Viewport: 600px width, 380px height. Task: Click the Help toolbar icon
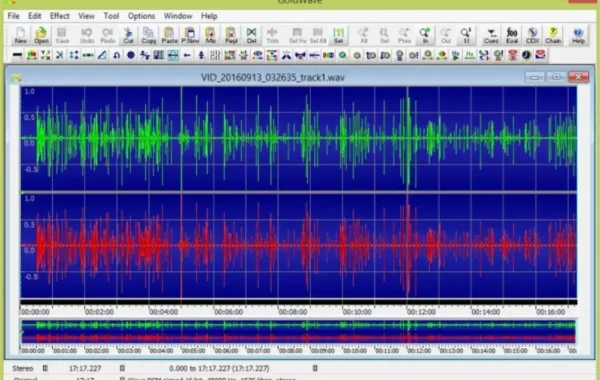578,36
